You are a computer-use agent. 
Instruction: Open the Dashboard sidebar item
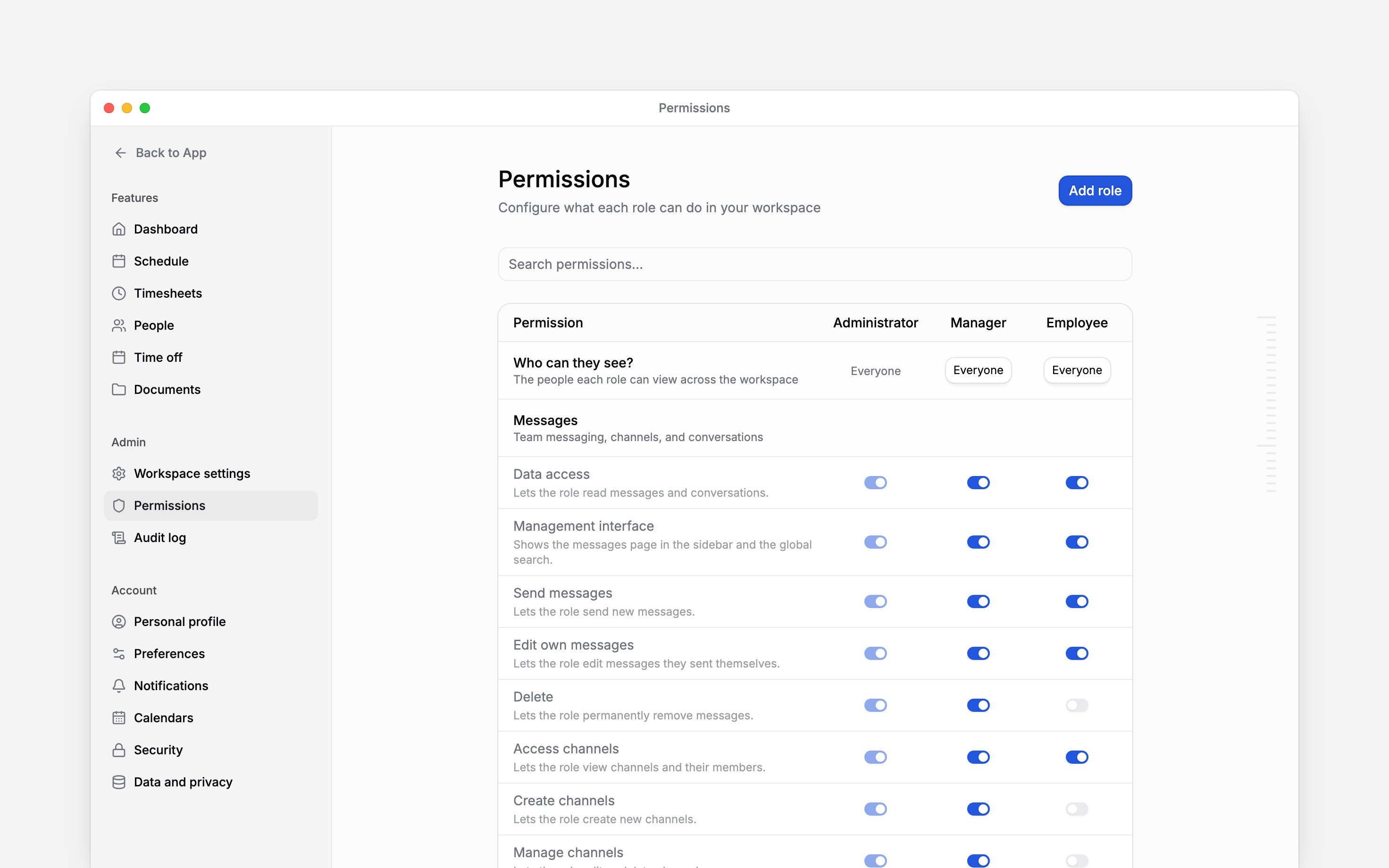(210, 229)
